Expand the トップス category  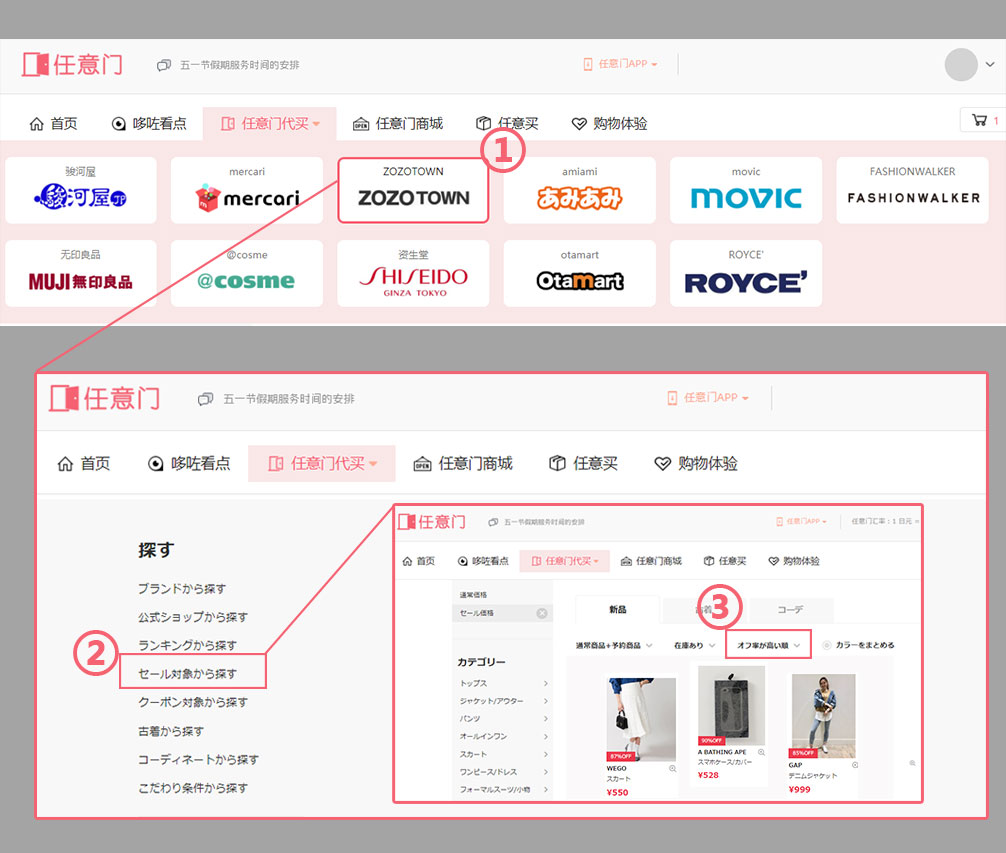tap(504, 684)
